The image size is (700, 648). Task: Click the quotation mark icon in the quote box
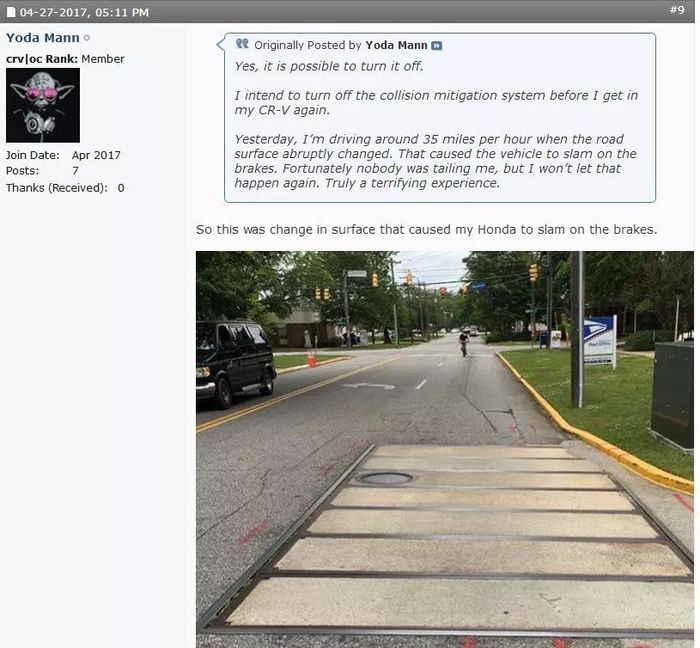(242, 43)
